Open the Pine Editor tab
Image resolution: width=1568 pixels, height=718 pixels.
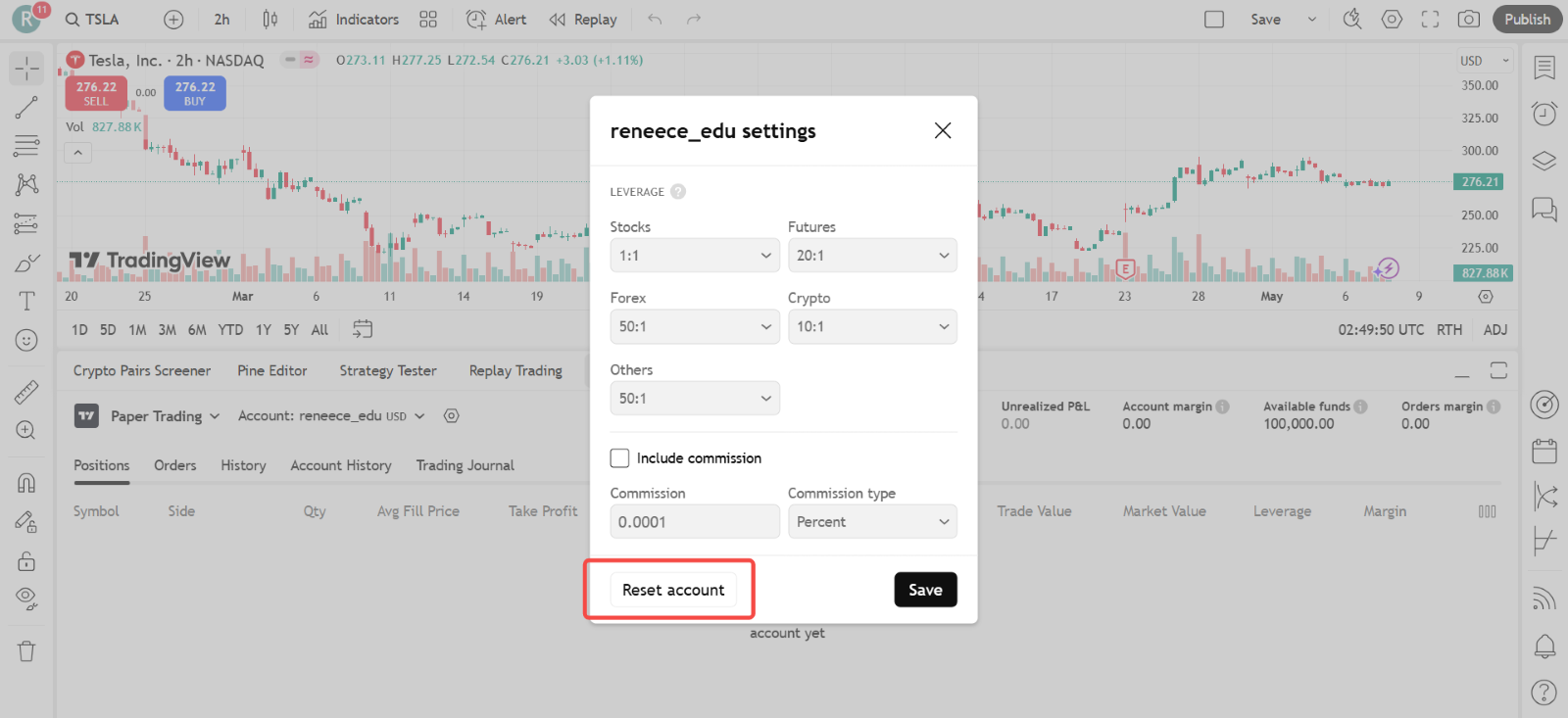tap(271, 371)
